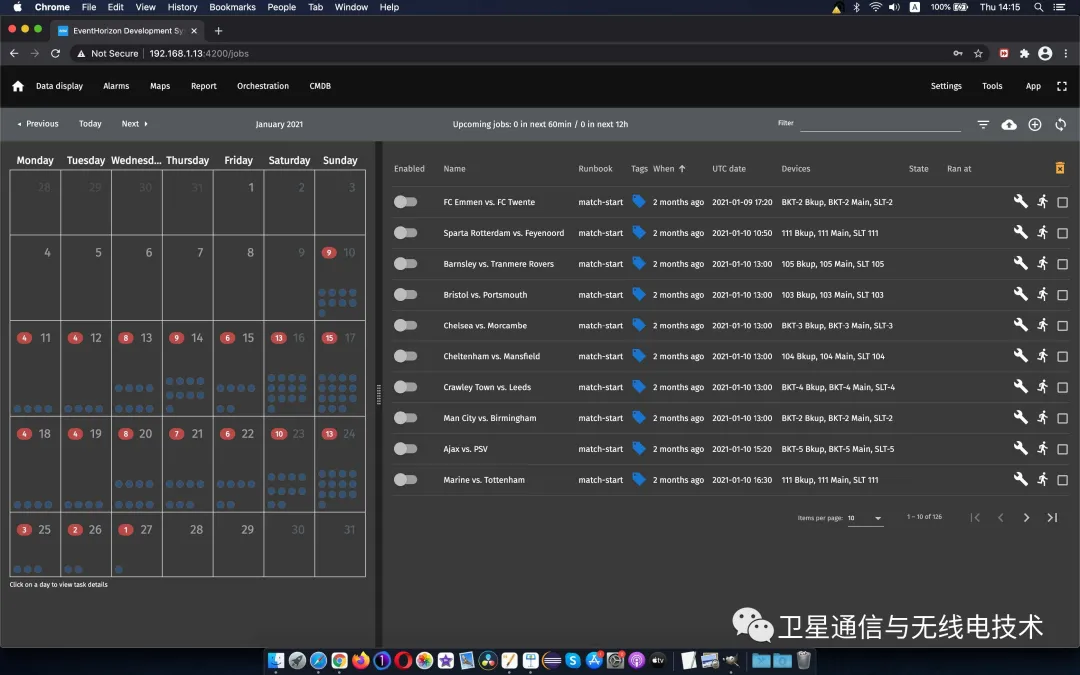Select checkbox for Cheltenham vs. Mansfield row
This screenshot has width=1080, height=675.
(x=1062, y=357)
